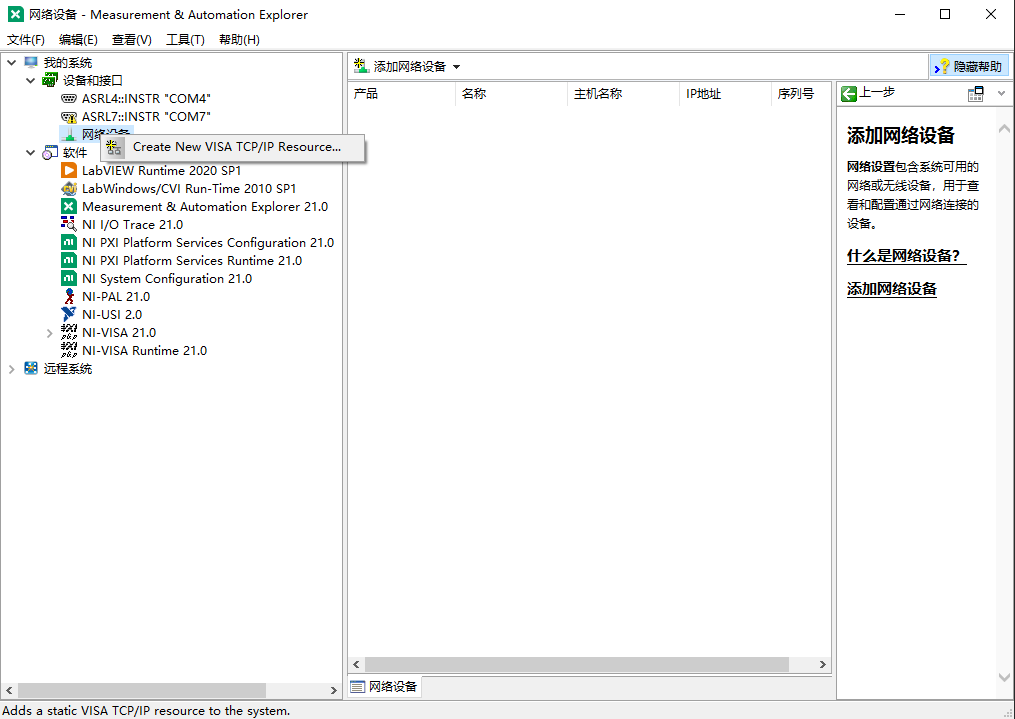Click the NI-VISA Runtime 21.0 icon

coord(69,351)
